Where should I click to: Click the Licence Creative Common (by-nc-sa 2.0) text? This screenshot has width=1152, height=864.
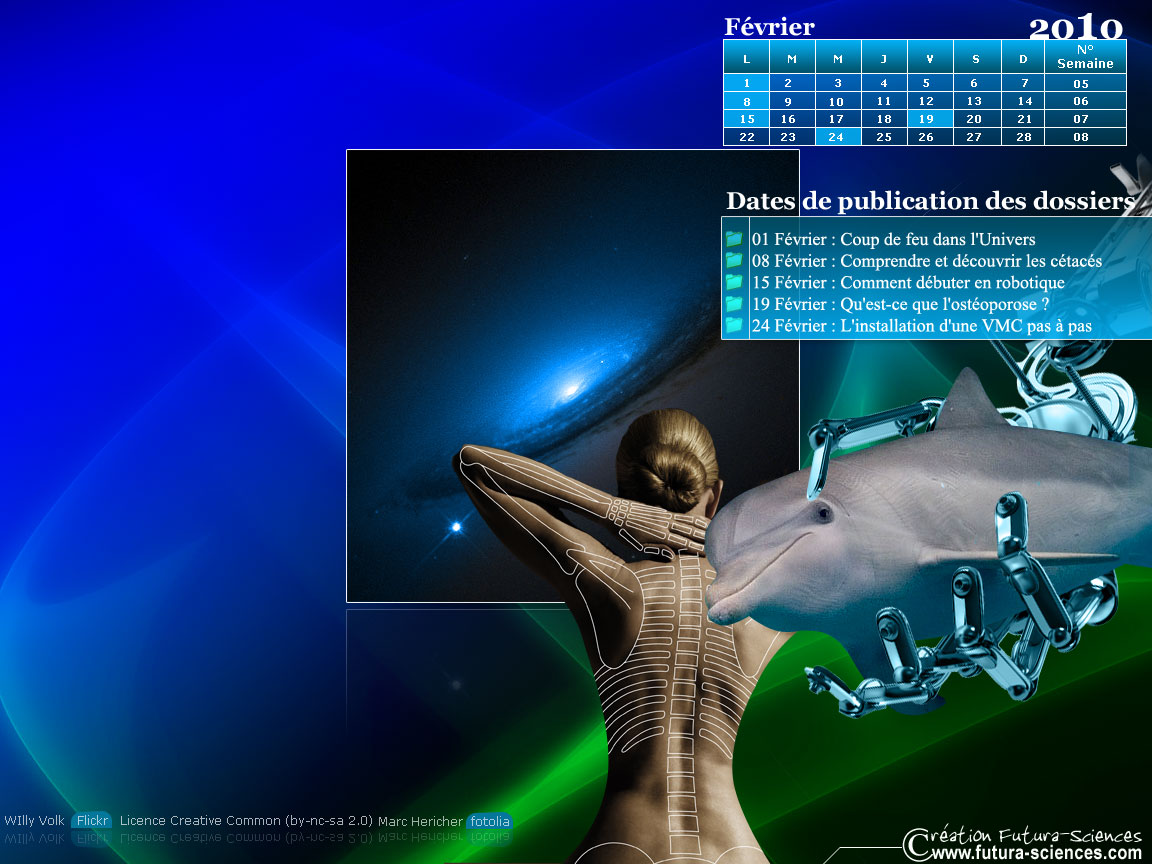coord(246,821)
